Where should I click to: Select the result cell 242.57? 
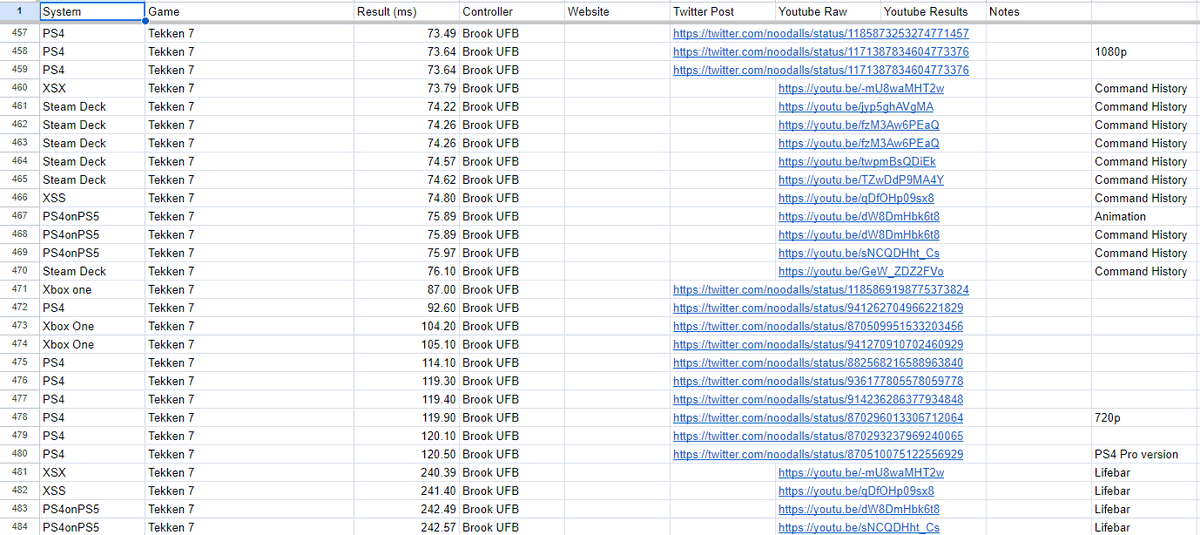point(405,528)
